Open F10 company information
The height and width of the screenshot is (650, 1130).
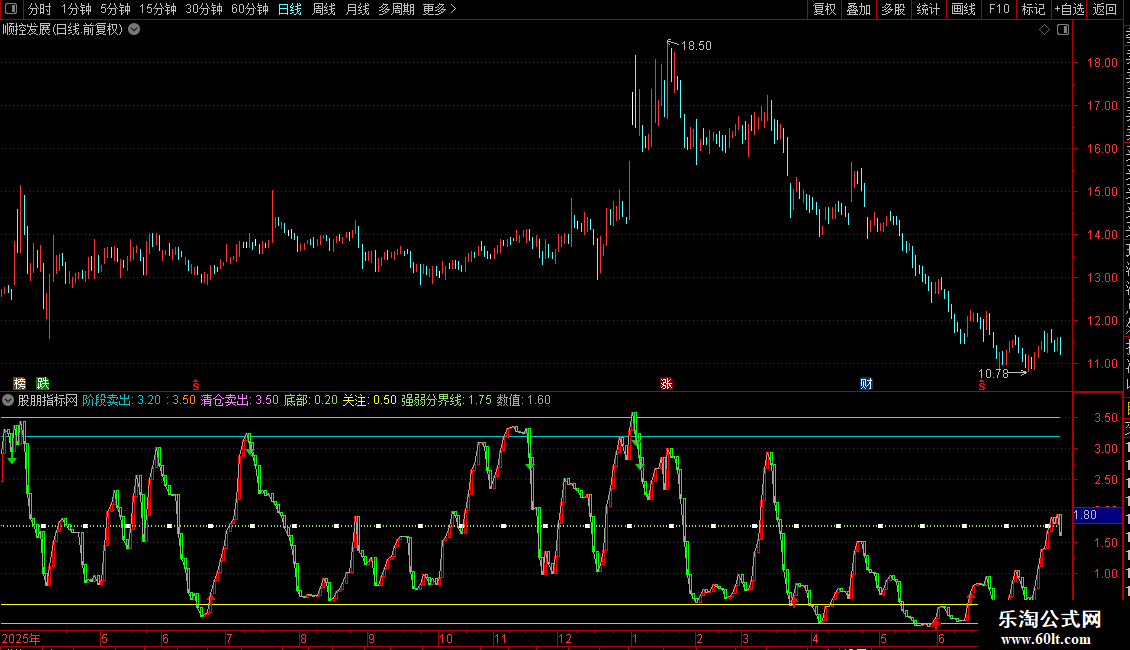(999, 9)
